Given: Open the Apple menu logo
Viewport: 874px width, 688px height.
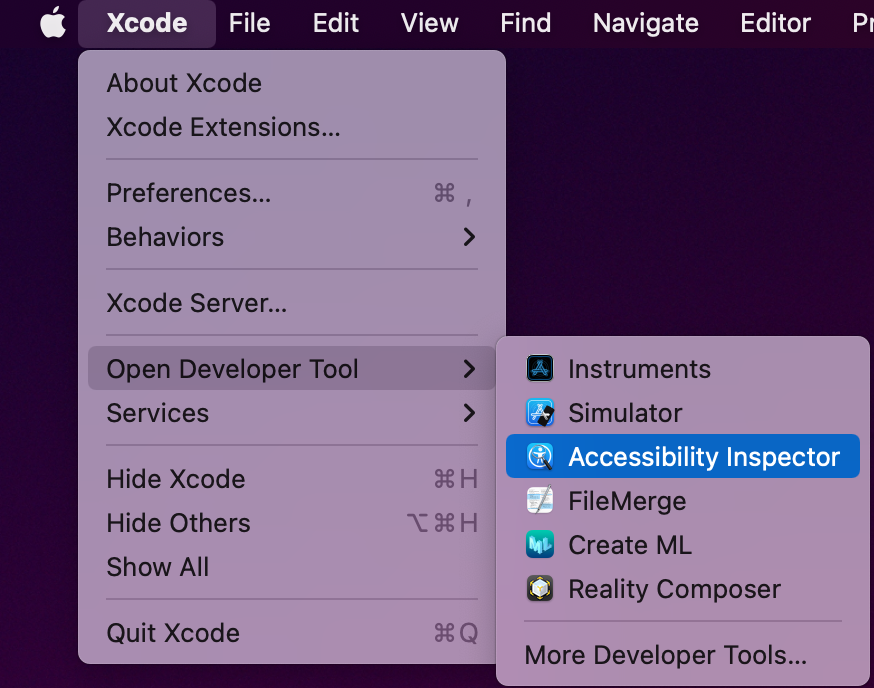Looking at the screenshot, I should click(x=53, y=22).
